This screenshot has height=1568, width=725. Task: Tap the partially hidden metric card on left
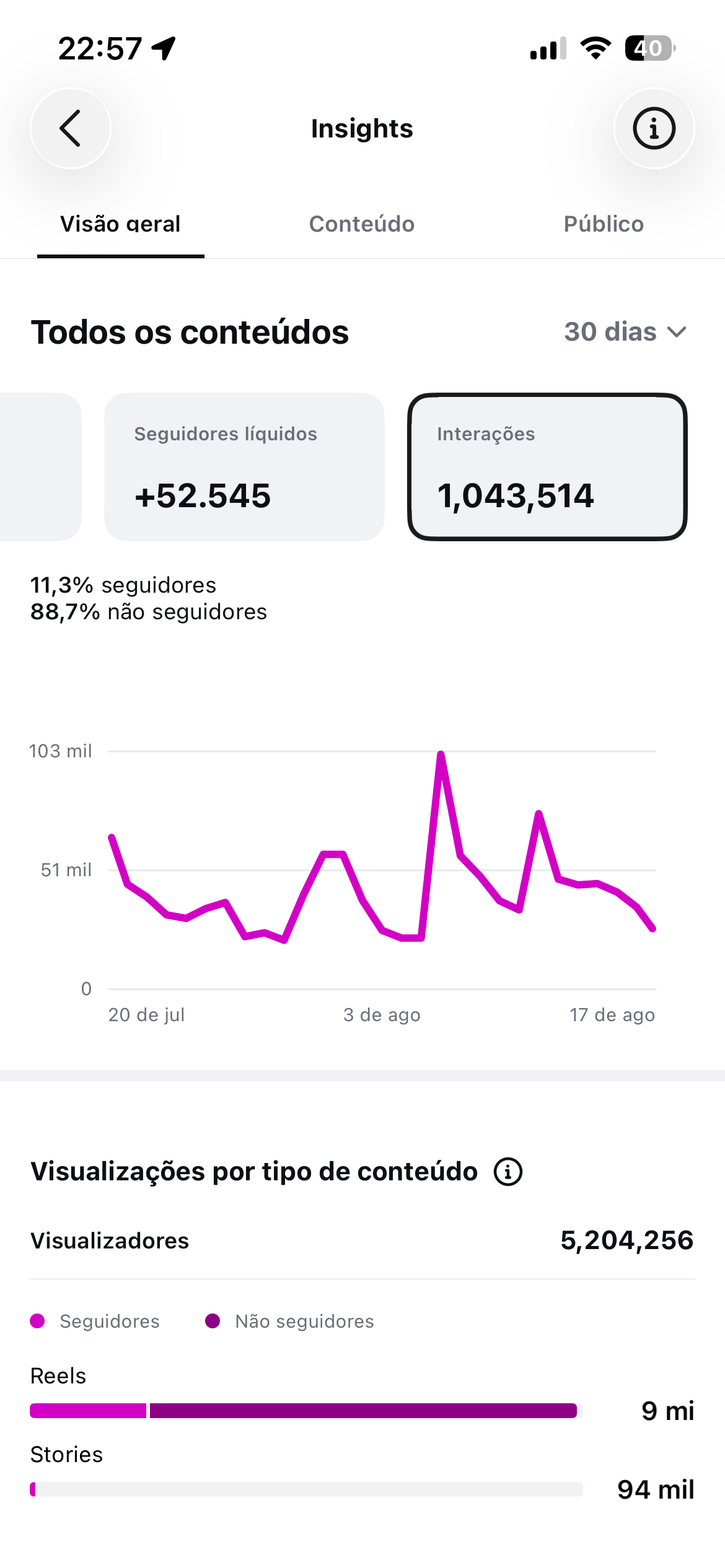(40, 467)
